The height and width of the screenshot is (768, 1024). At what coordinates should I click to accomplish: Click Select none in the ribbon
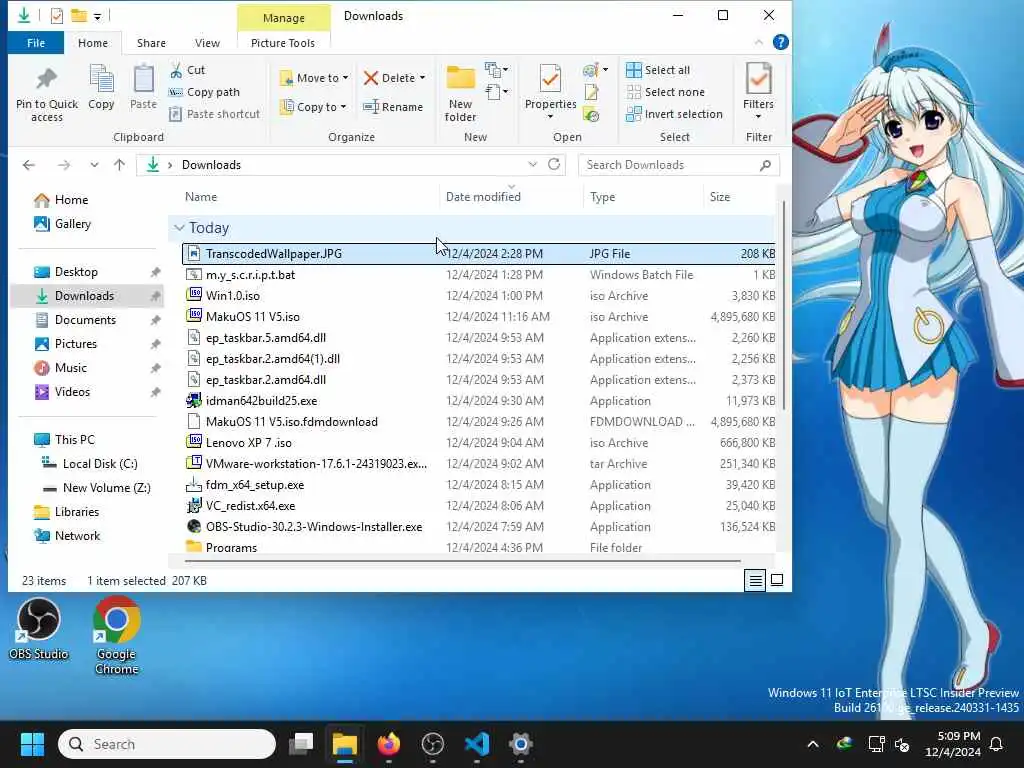coord(665,92)
